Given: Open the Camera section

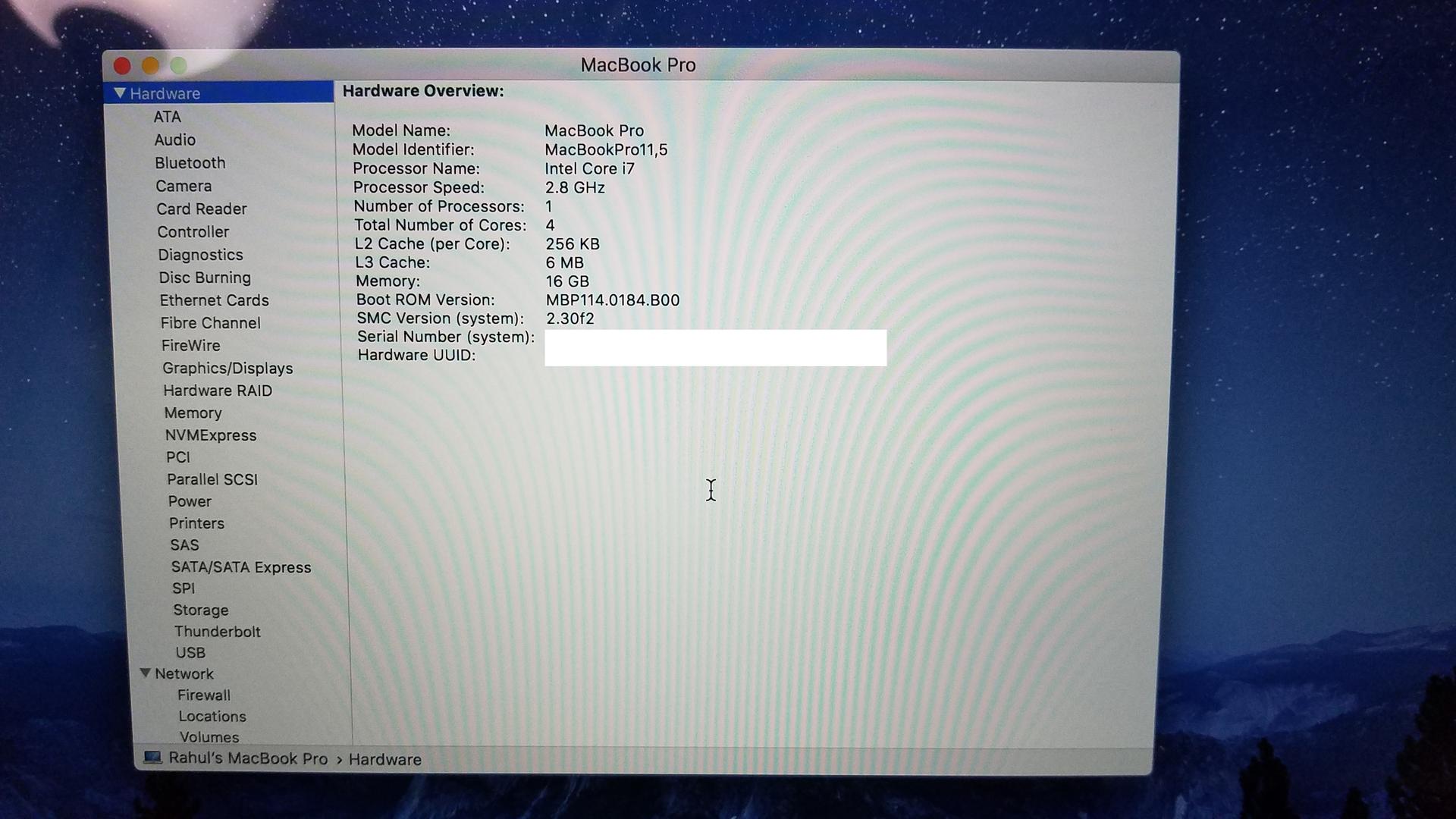Looking at the screenshot, I should coord(184,186).
